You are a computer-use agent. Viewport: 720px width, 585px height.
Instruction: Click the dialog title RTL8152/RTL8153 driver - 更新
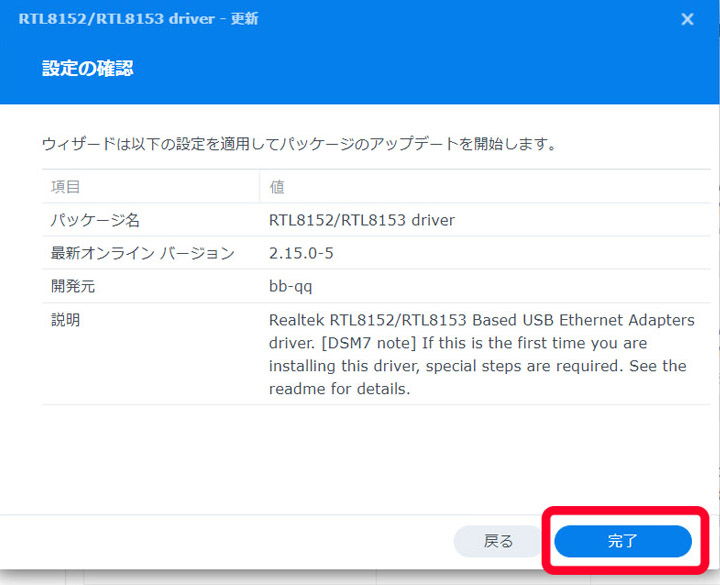138,19
